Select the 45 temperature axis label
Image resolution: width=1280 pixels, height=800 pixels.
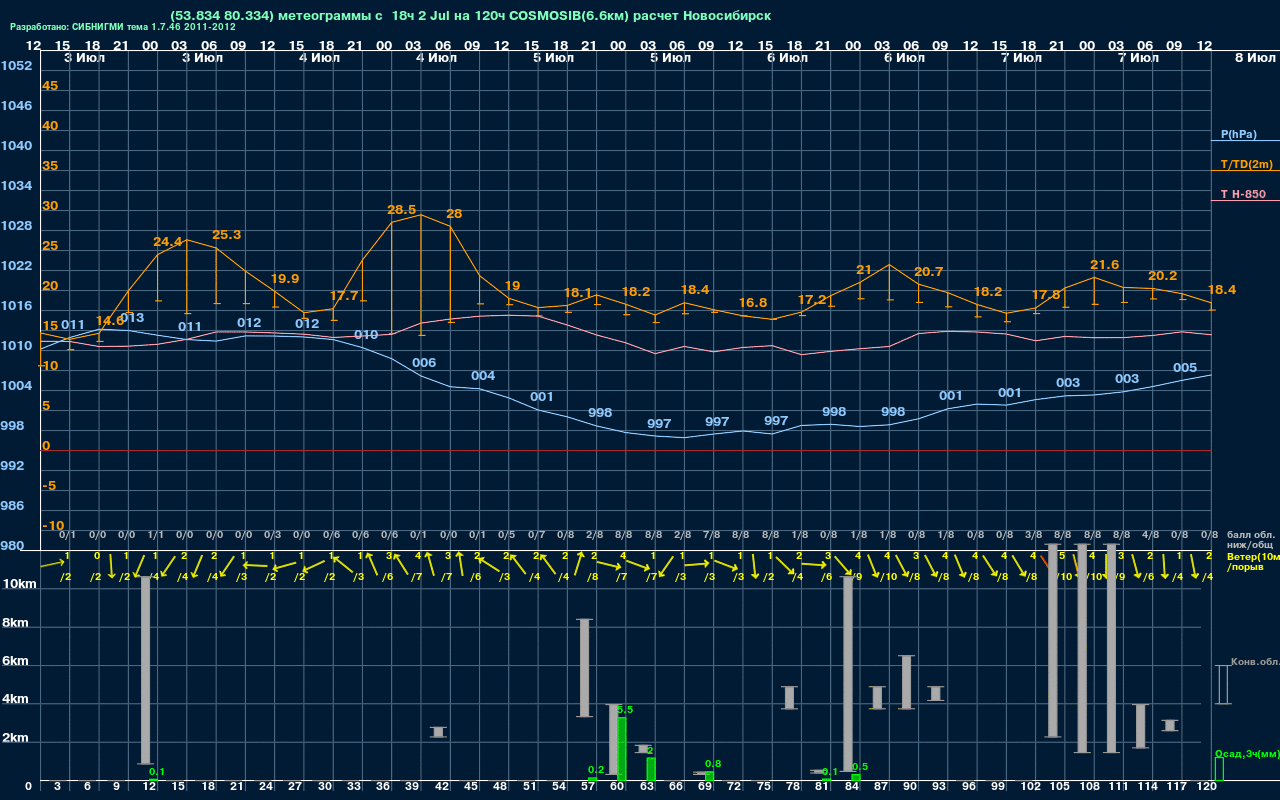tap(50, 86)
